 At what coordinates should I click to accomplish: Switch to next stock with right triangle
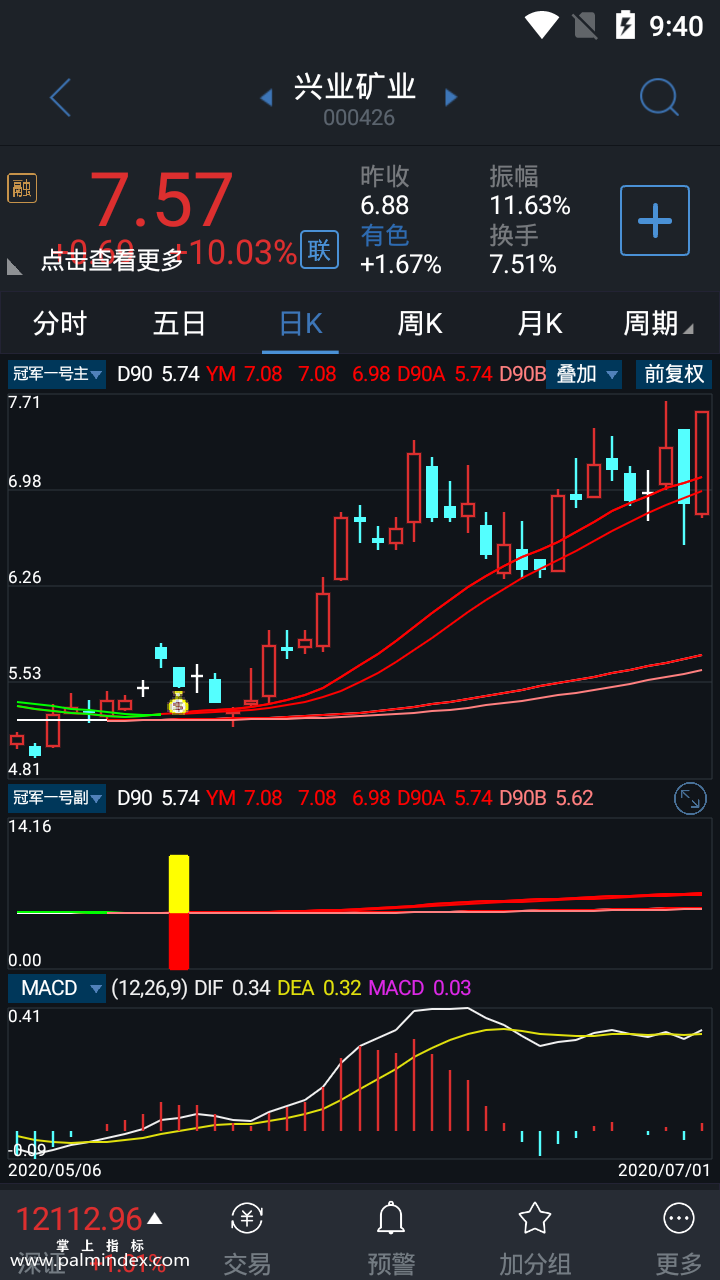click(x=451, y=97)
